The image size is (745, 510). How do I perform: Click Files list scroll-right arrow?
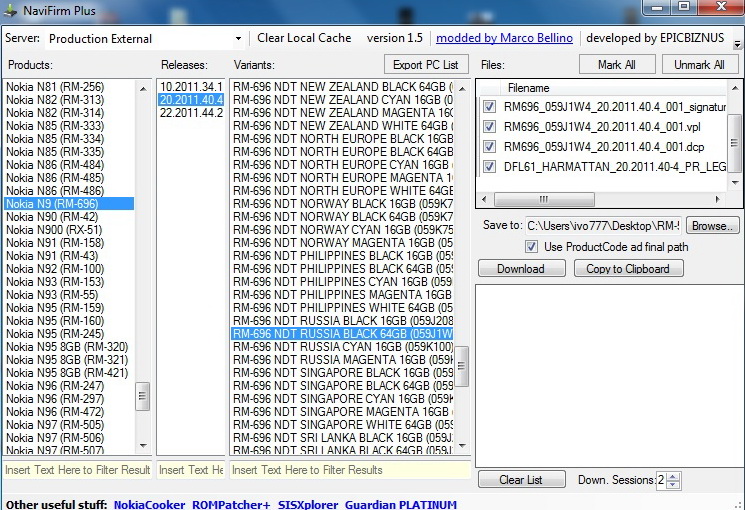click(718, 199)
